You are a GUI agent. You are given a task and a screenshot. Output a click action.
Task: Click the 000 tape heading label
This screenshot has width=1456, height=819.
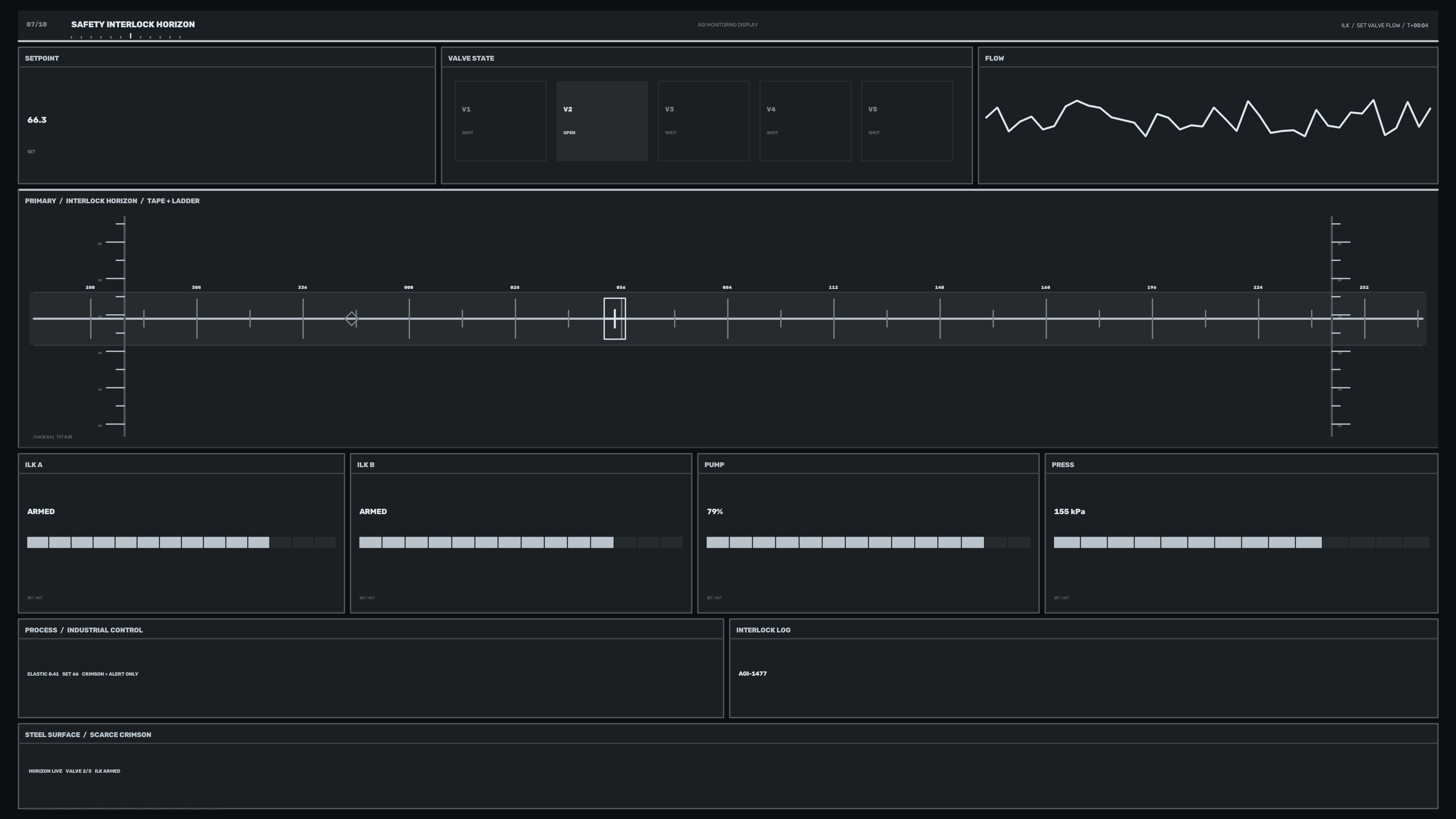[x=409, y=287]
